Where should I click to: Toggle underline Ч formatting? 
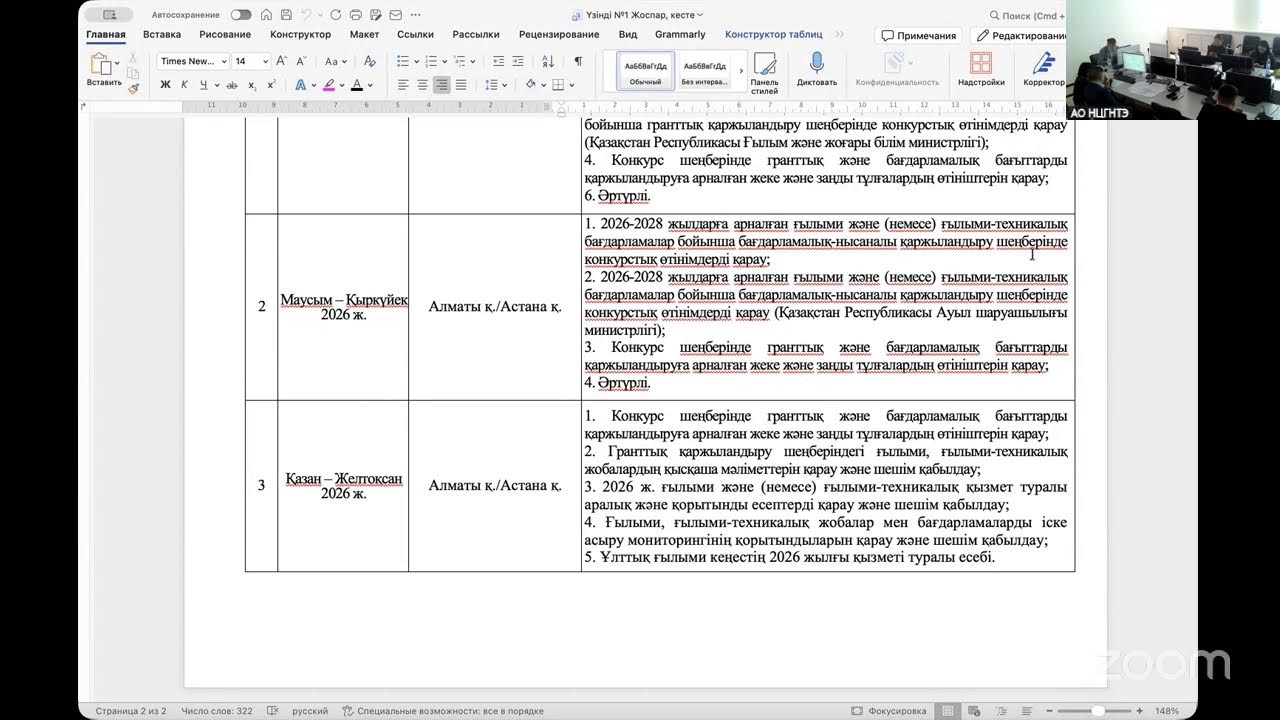pyautogui.click(x=203, y=85)
